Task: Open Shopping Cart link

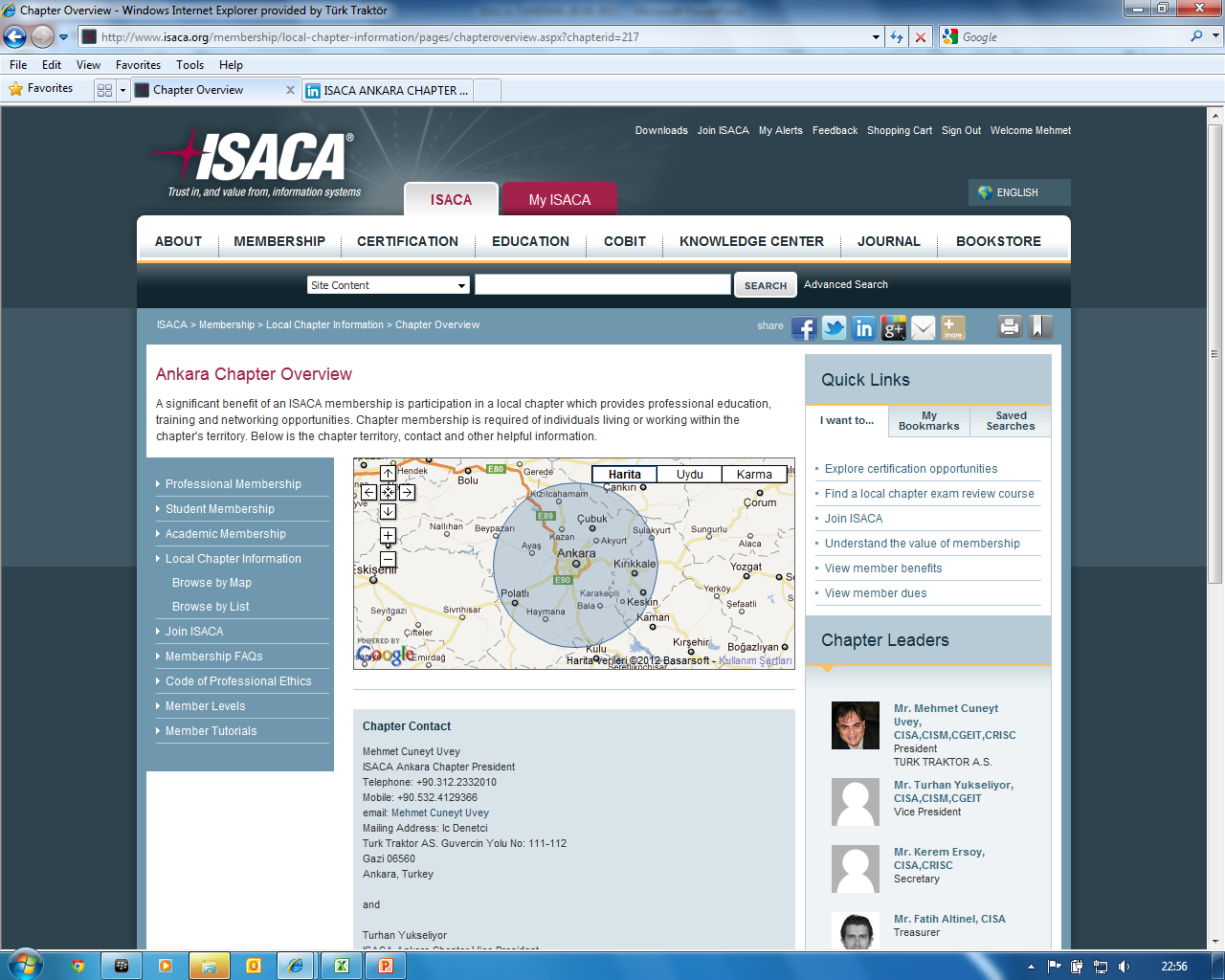Action: [900, 130]
